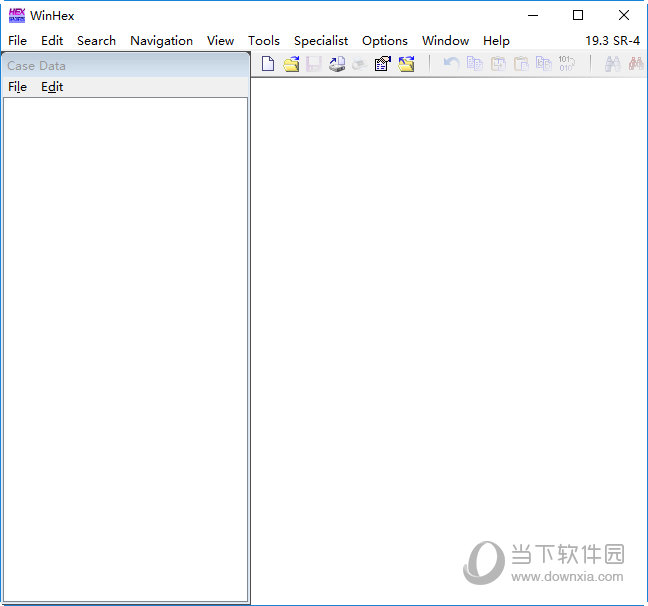The image size is (648, 606).
Task: Open the Specialist menu
Action: 321,41
